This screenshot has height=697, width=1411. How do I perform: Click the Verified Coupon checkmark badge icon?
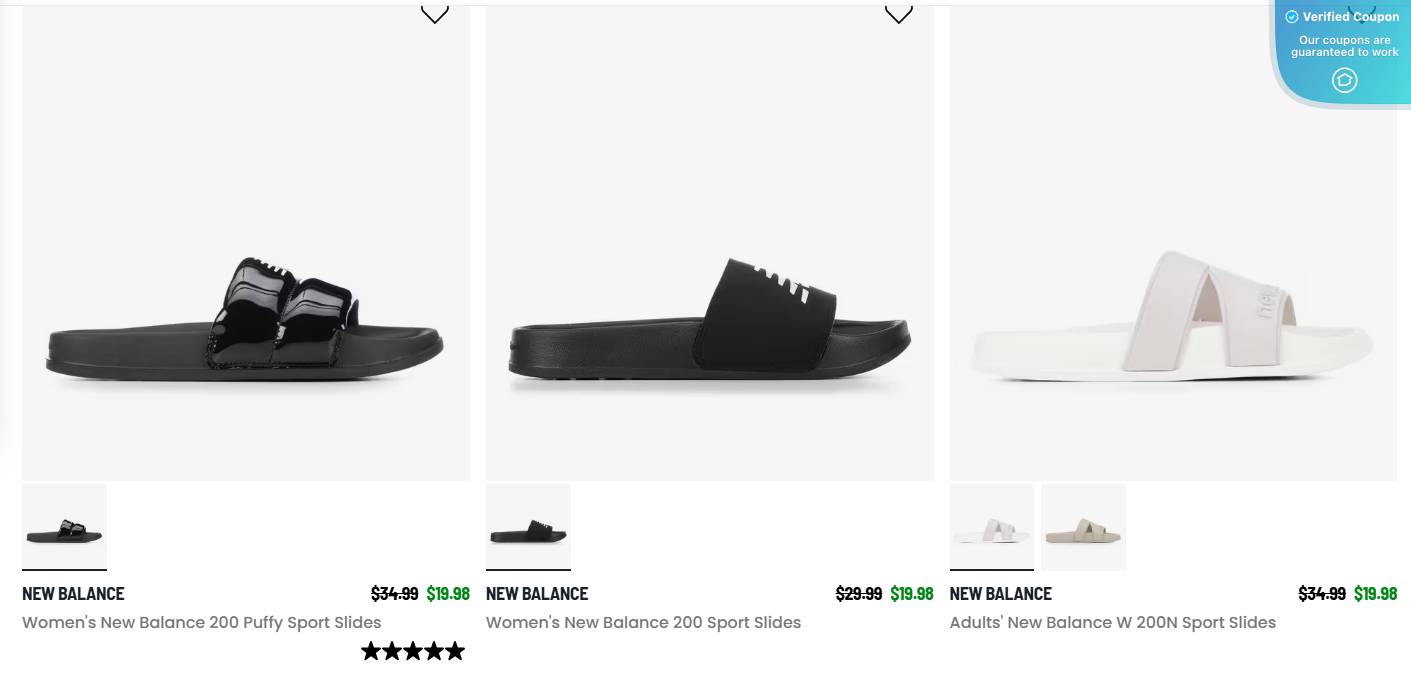click(1291, 16)
